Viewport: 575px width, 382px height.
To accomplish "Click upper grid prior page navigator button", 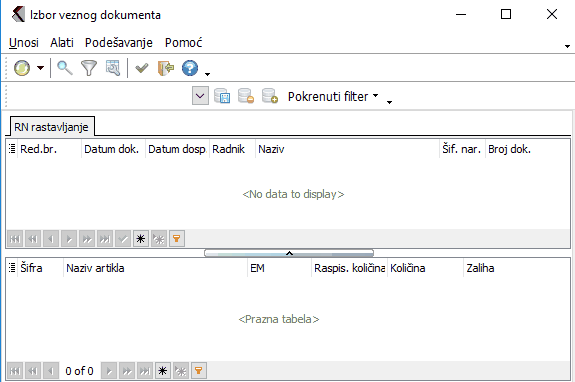I will click(x=33, y=239).
